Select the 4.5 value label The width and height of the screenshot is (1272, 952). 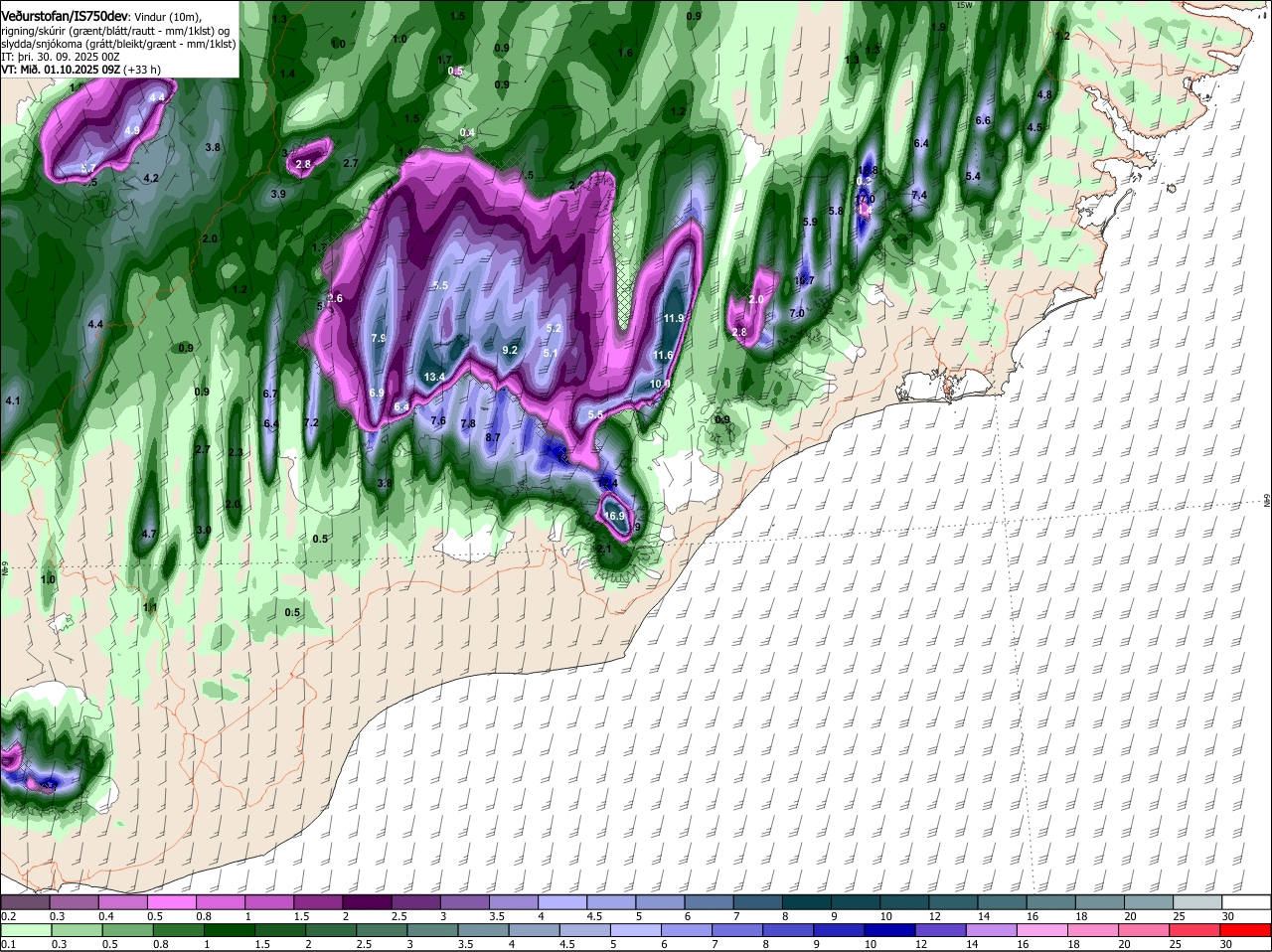1034,127
